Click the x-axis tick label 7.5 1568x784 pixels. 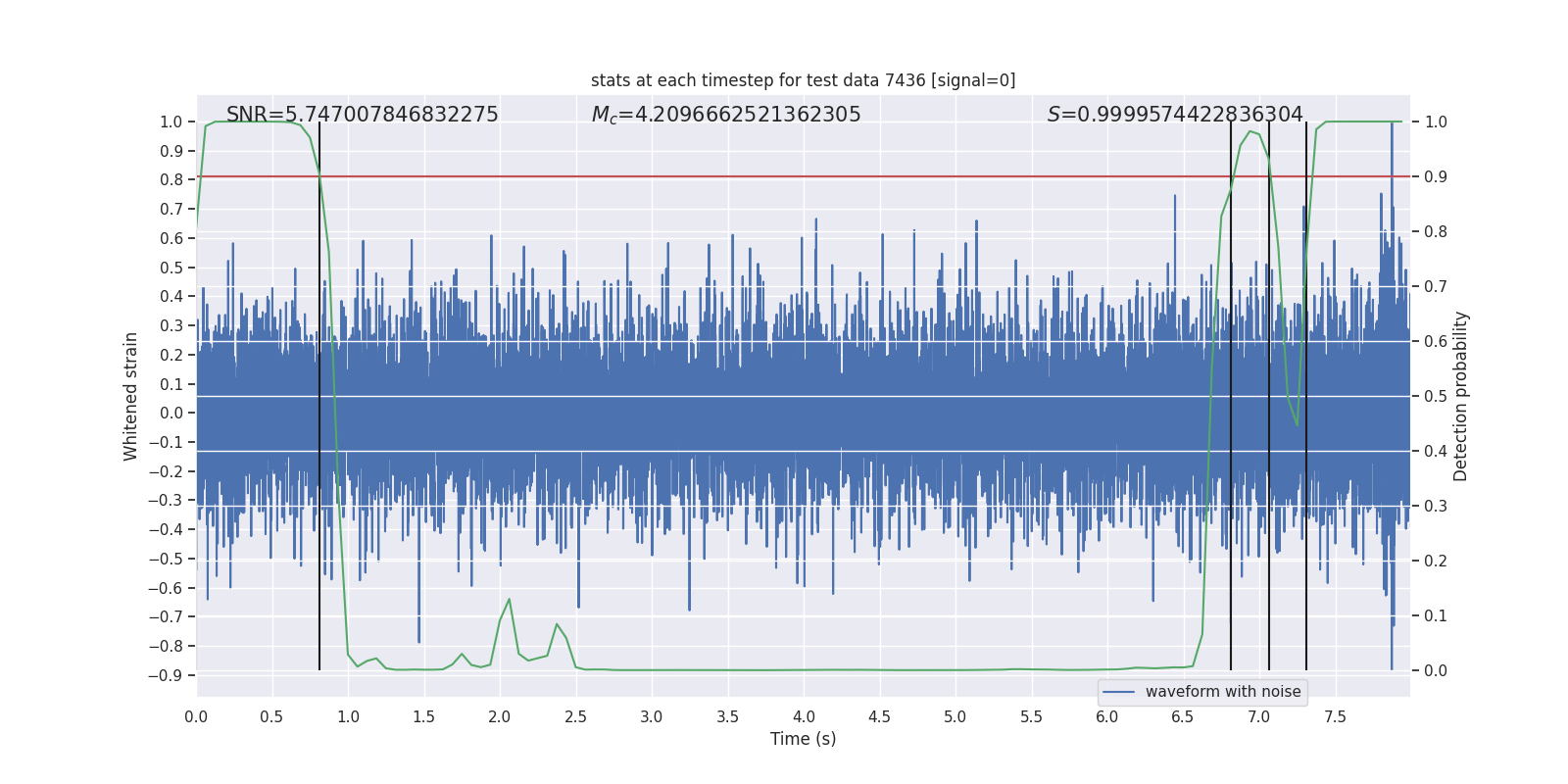[1335, 717]
